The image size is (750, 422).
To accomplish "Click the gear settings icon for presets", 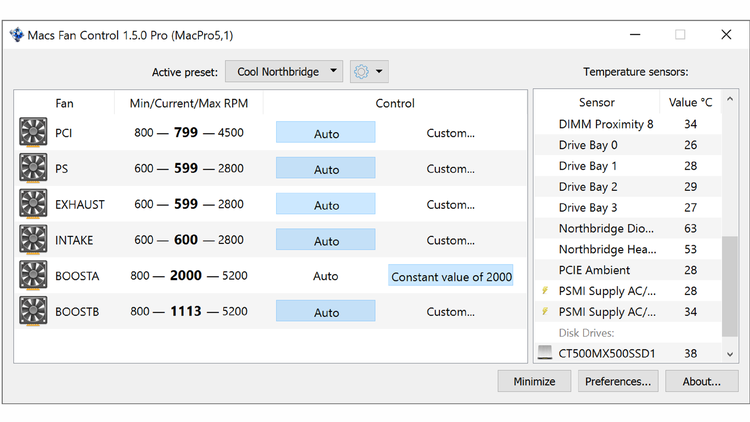I will tap(361, 72).
